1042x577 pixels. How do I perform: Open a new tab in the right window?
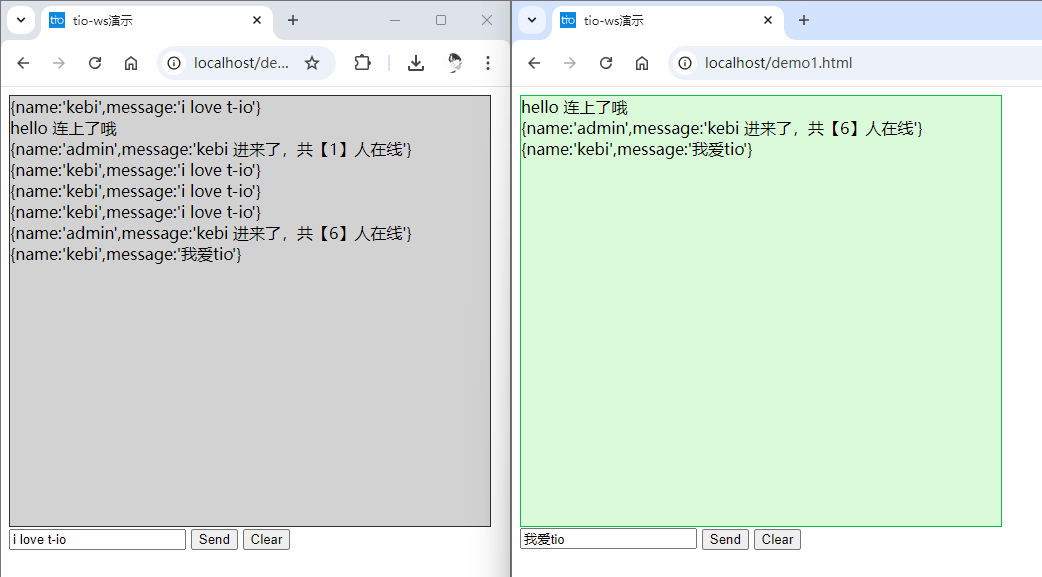click(x=804, y=19)
